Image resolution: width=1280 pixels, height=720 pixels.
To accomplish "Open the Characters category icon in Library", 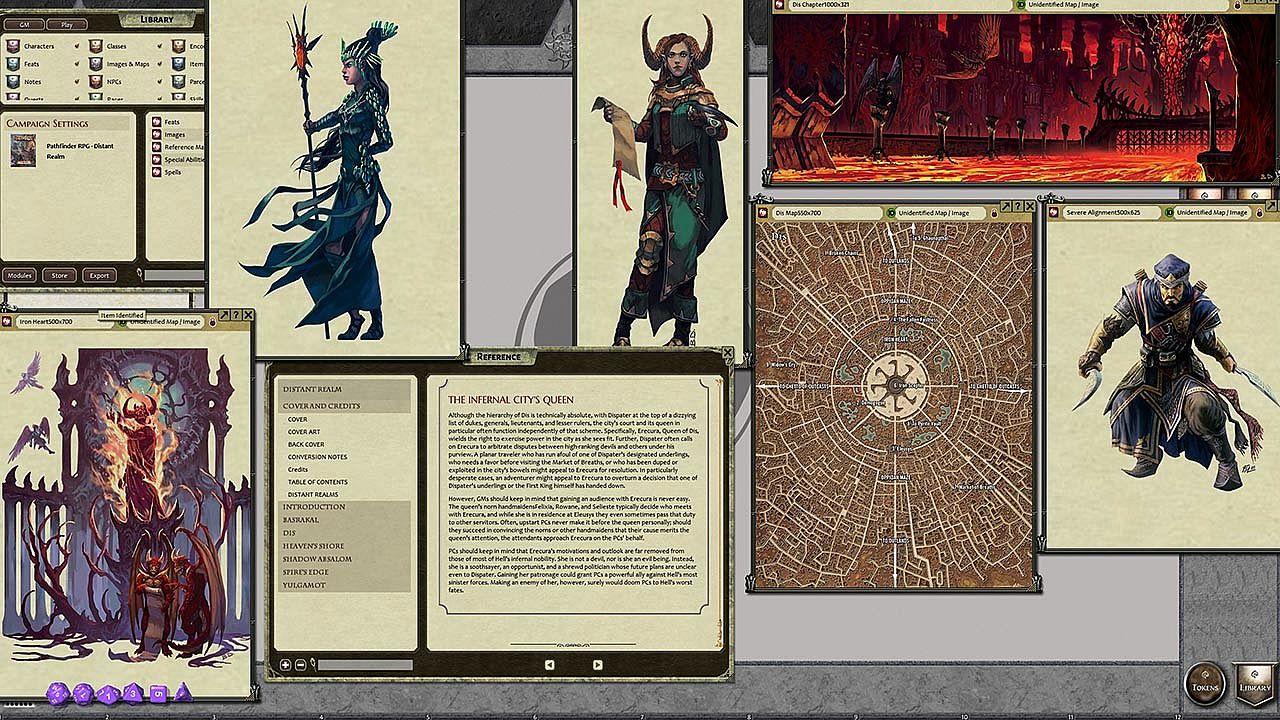I will [x=12, y=46].
